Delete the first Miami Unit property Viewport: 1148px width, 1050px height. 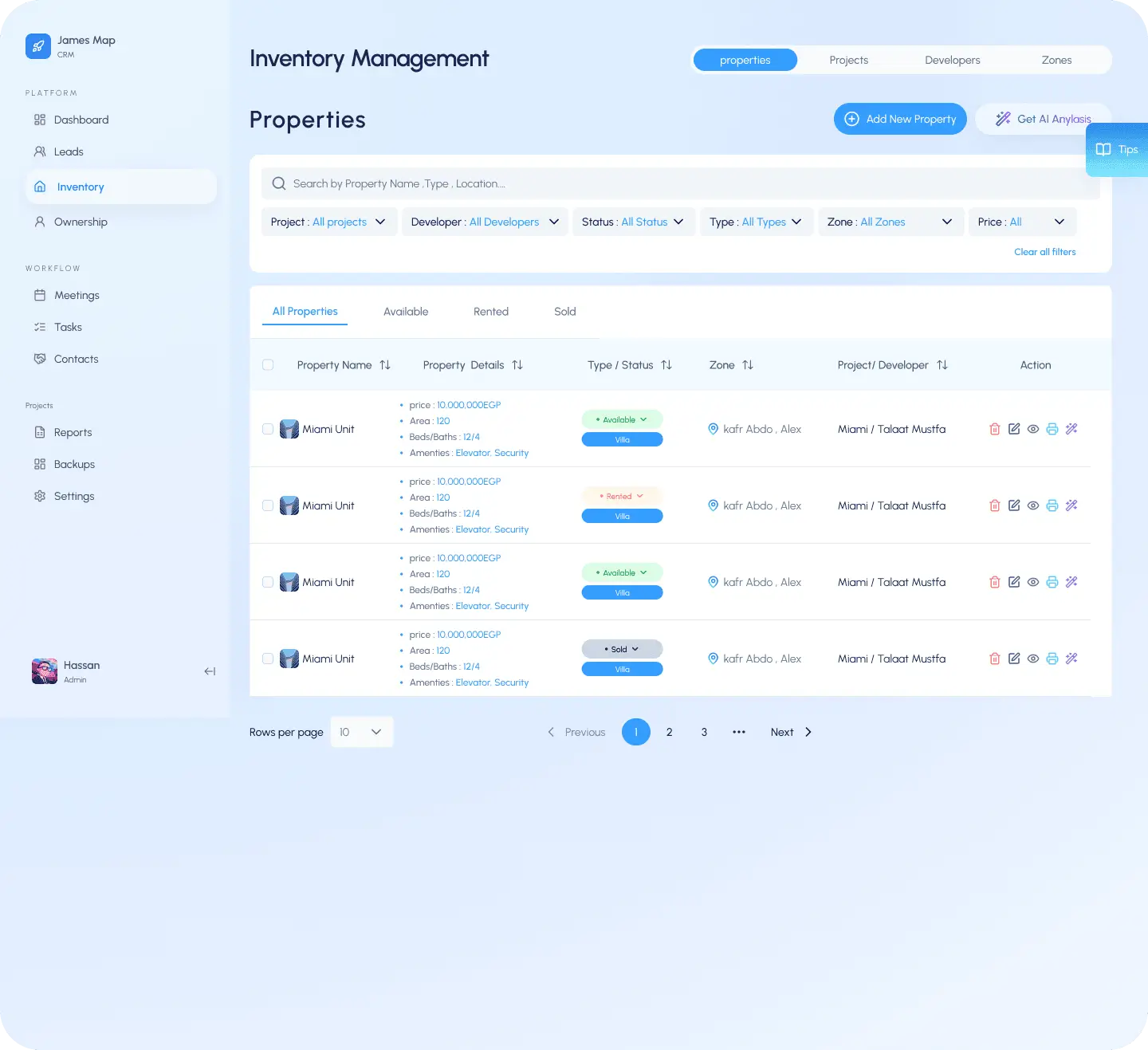(x=994, y=428)
